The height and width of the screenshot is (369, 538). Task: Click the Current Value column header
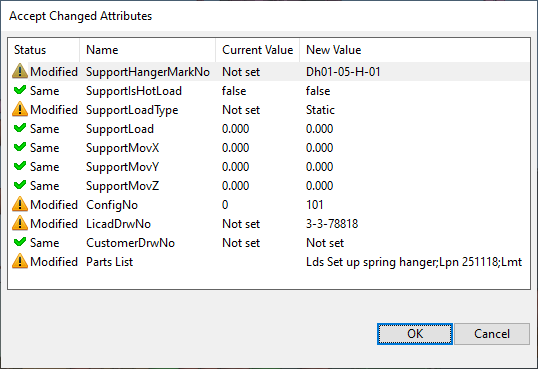click(x=258, y=50)
